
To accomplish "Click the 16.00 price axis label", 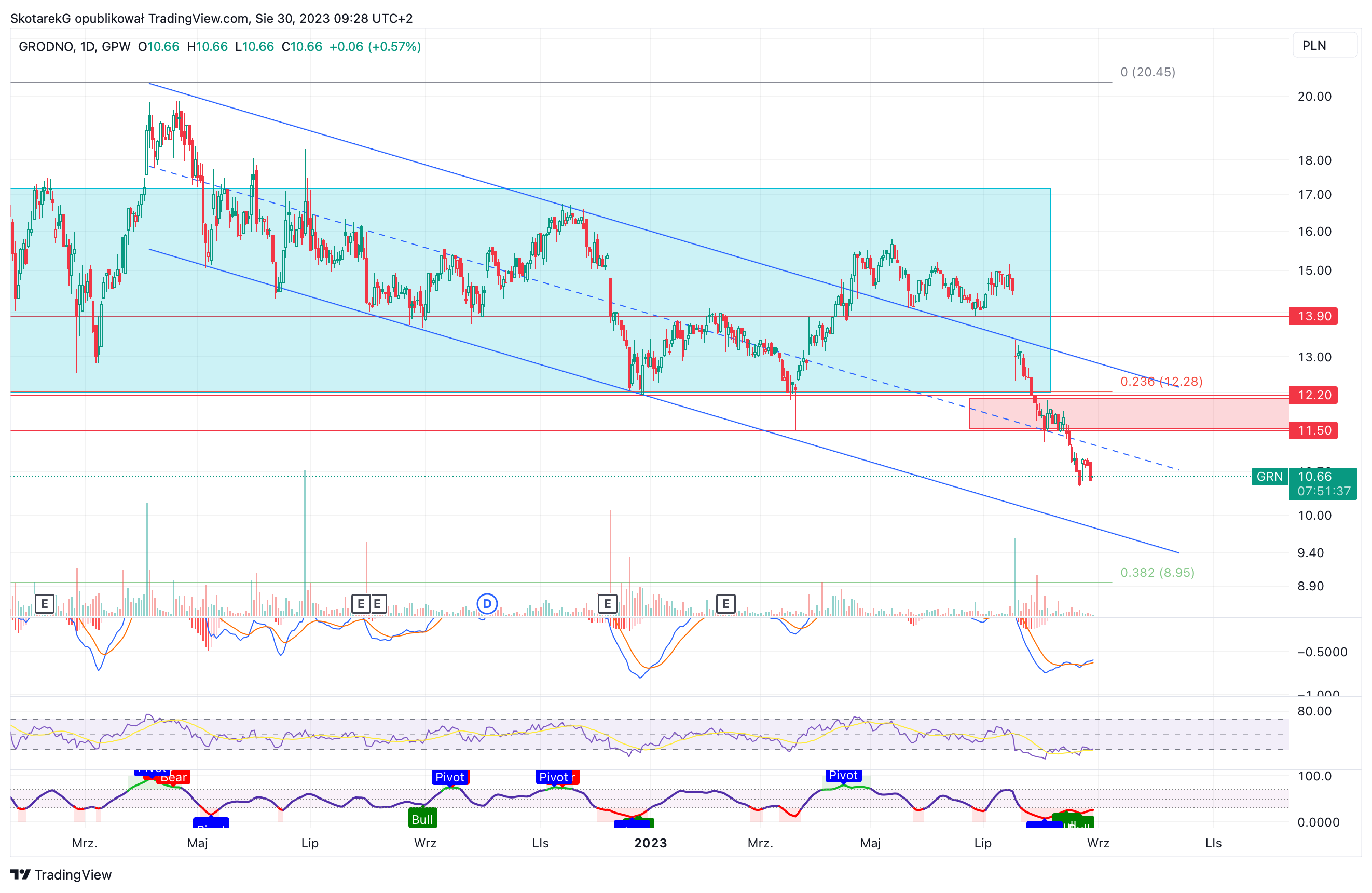I will pyautogui.click(x=1314, y=232).
